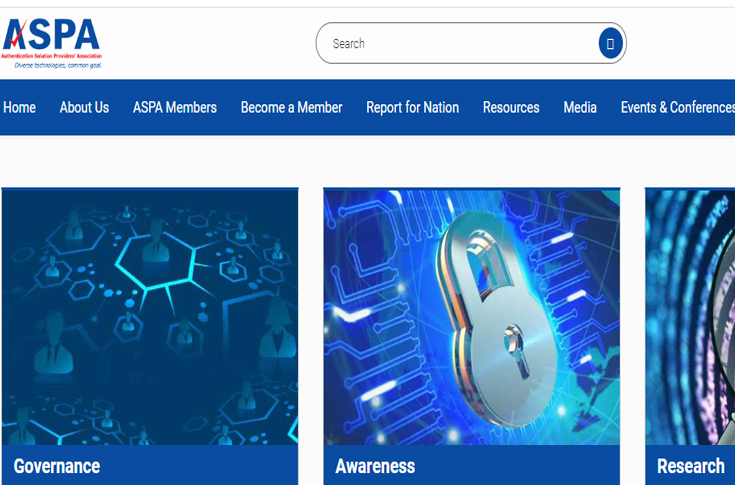Select ASPA Members in navigation bar
Viewport: 735px width, 485px height.
(175, 107)
